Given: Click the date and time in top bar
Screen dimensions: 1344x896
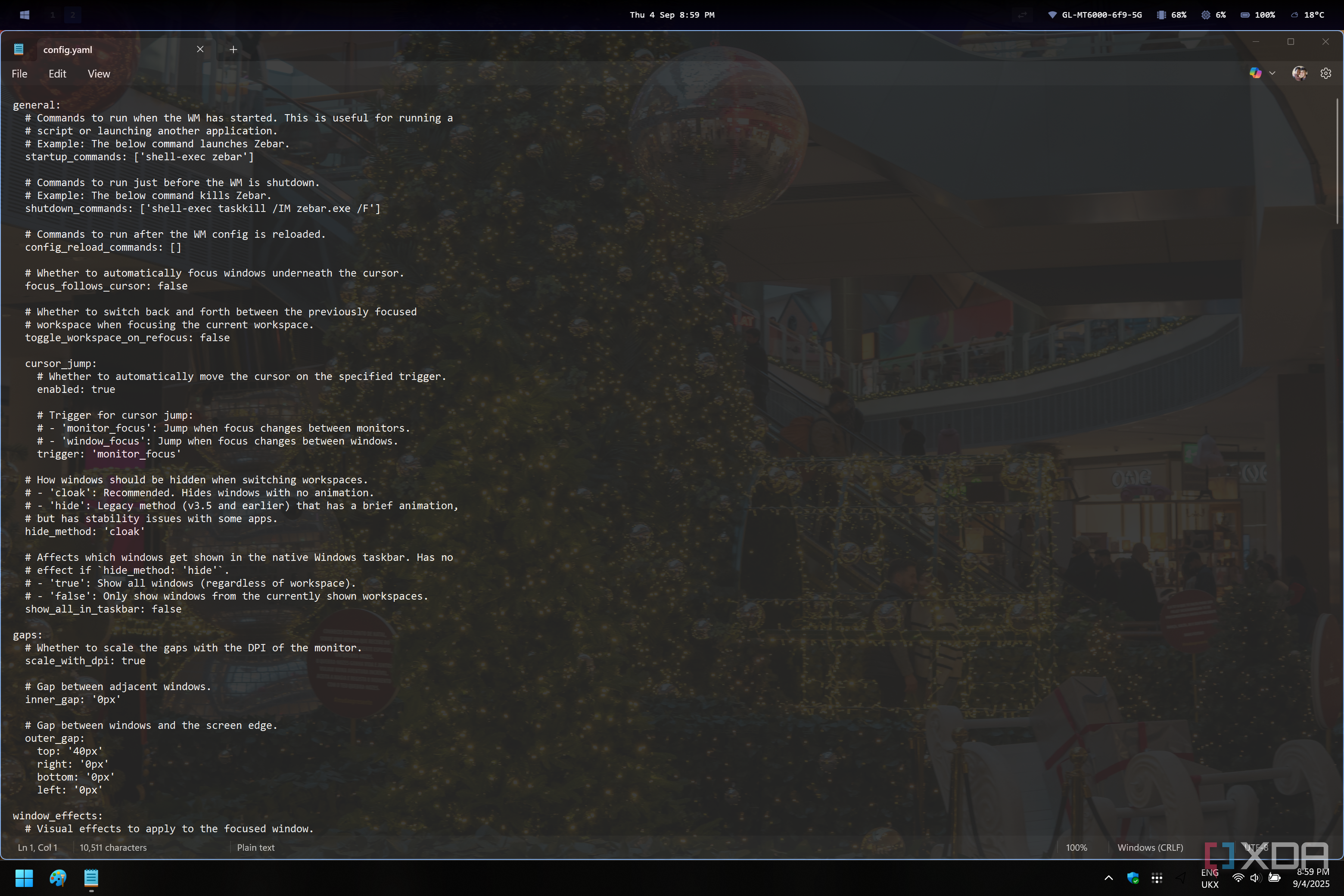Looking at the screenshot, I should coord(672,15).
